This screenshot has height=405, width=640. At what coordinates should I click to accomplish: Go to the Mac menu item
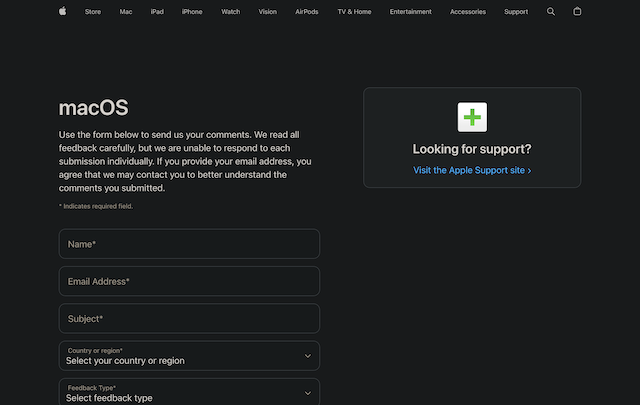point(126,12)
